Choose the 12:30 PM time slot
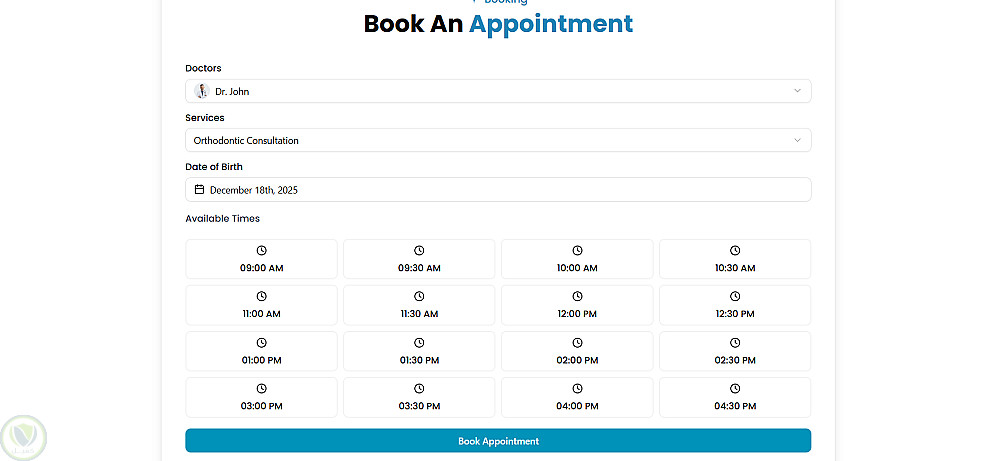 point(735,305)
